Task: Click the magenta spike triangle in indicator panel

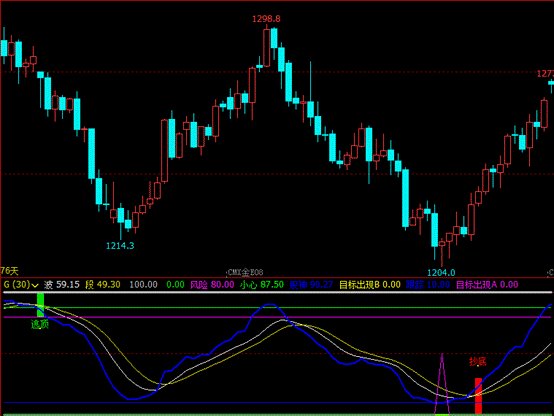Action: click(x=442, y=384)
